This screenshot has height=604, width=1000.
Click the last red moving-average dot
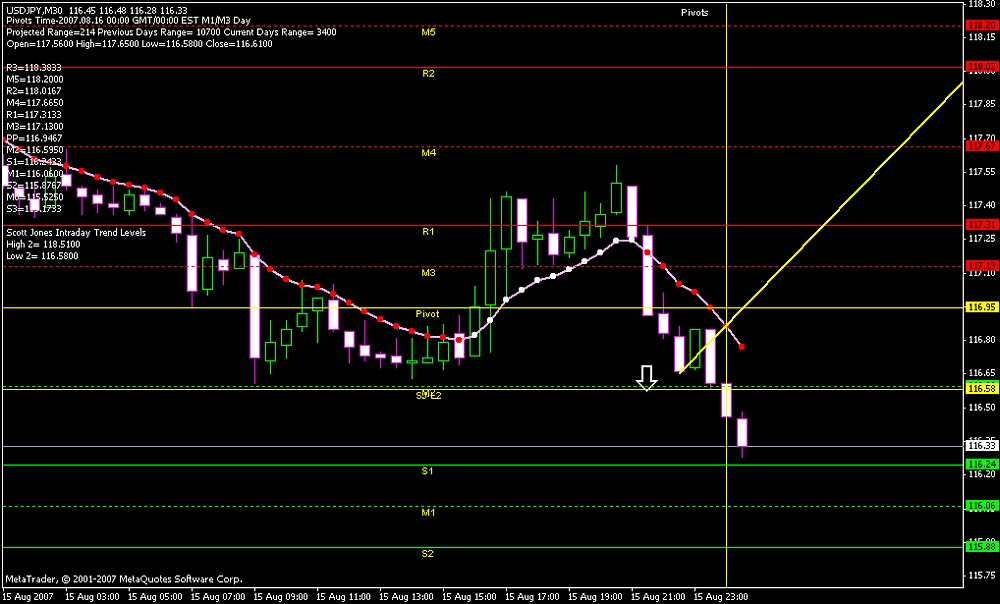click(741, 347)
